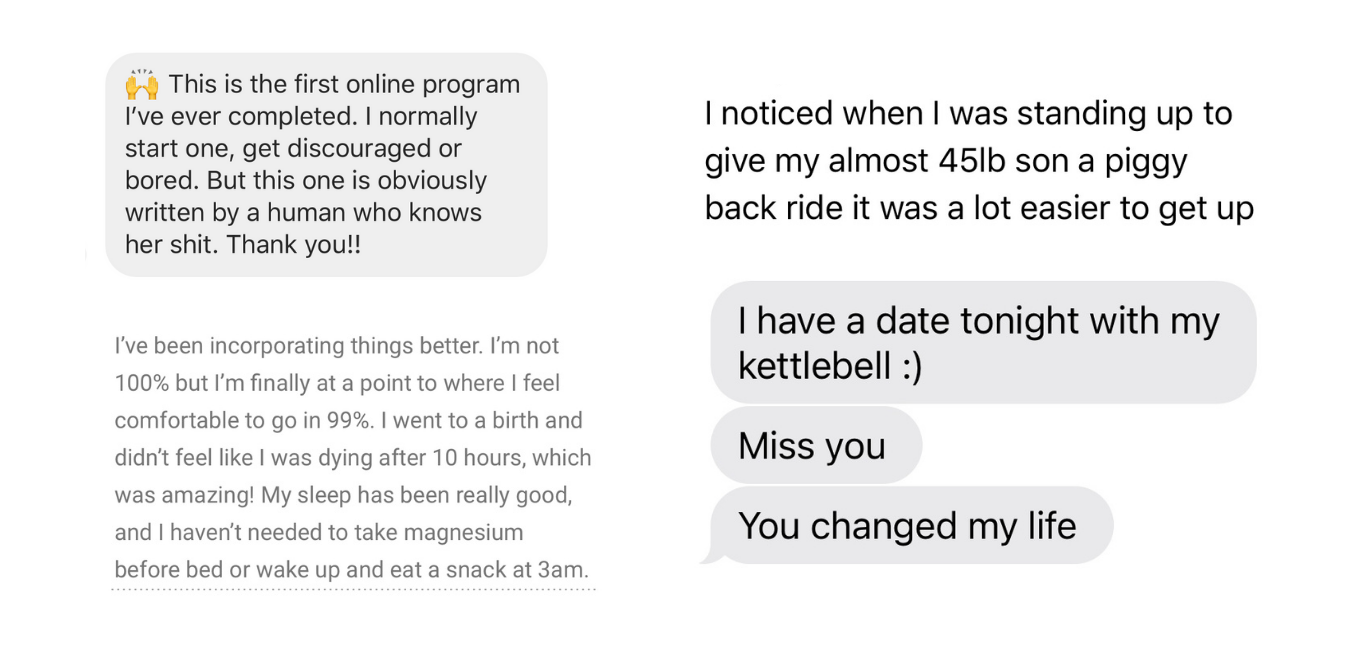Click the 'I've been incorporating things better' paragraph
This screenshot has width=1350, height=650.
click(353, 458)
